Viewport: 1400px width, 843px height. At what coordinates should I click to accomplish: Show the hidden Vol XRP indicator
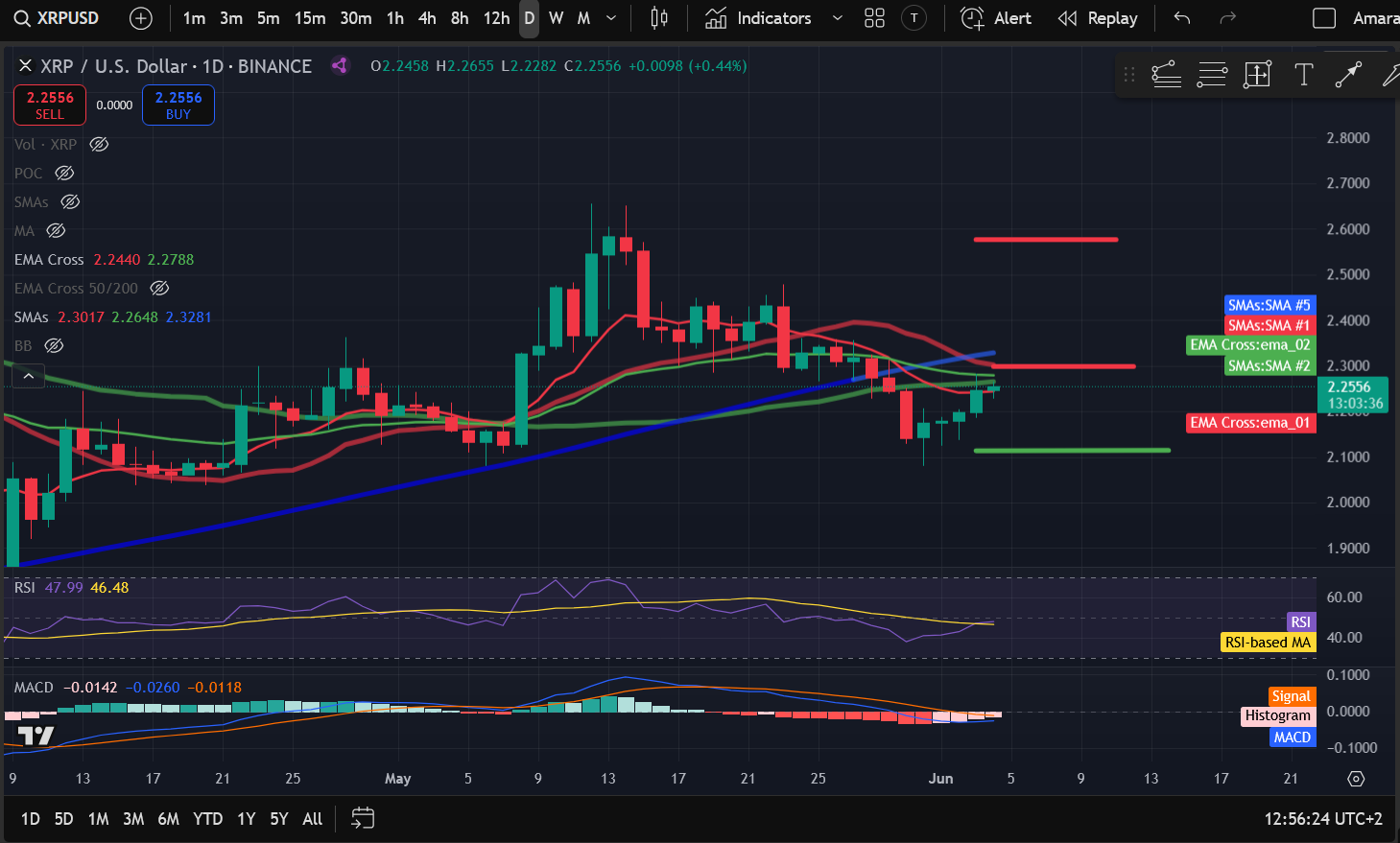tap(99, 144)
